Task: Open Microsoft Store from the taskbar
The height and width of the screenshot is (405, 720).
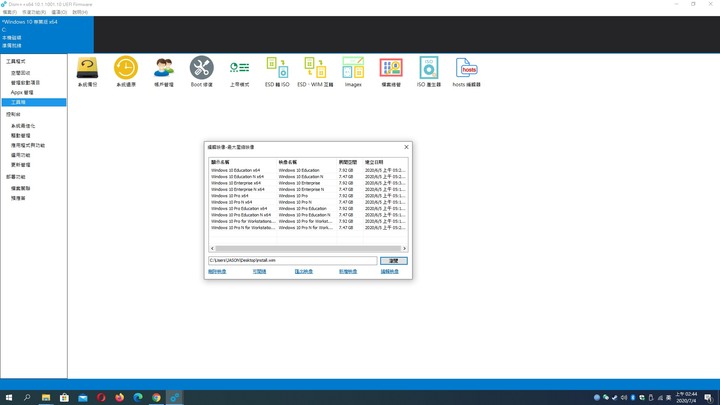Action: pyautogui.click(x=64, y=398)
